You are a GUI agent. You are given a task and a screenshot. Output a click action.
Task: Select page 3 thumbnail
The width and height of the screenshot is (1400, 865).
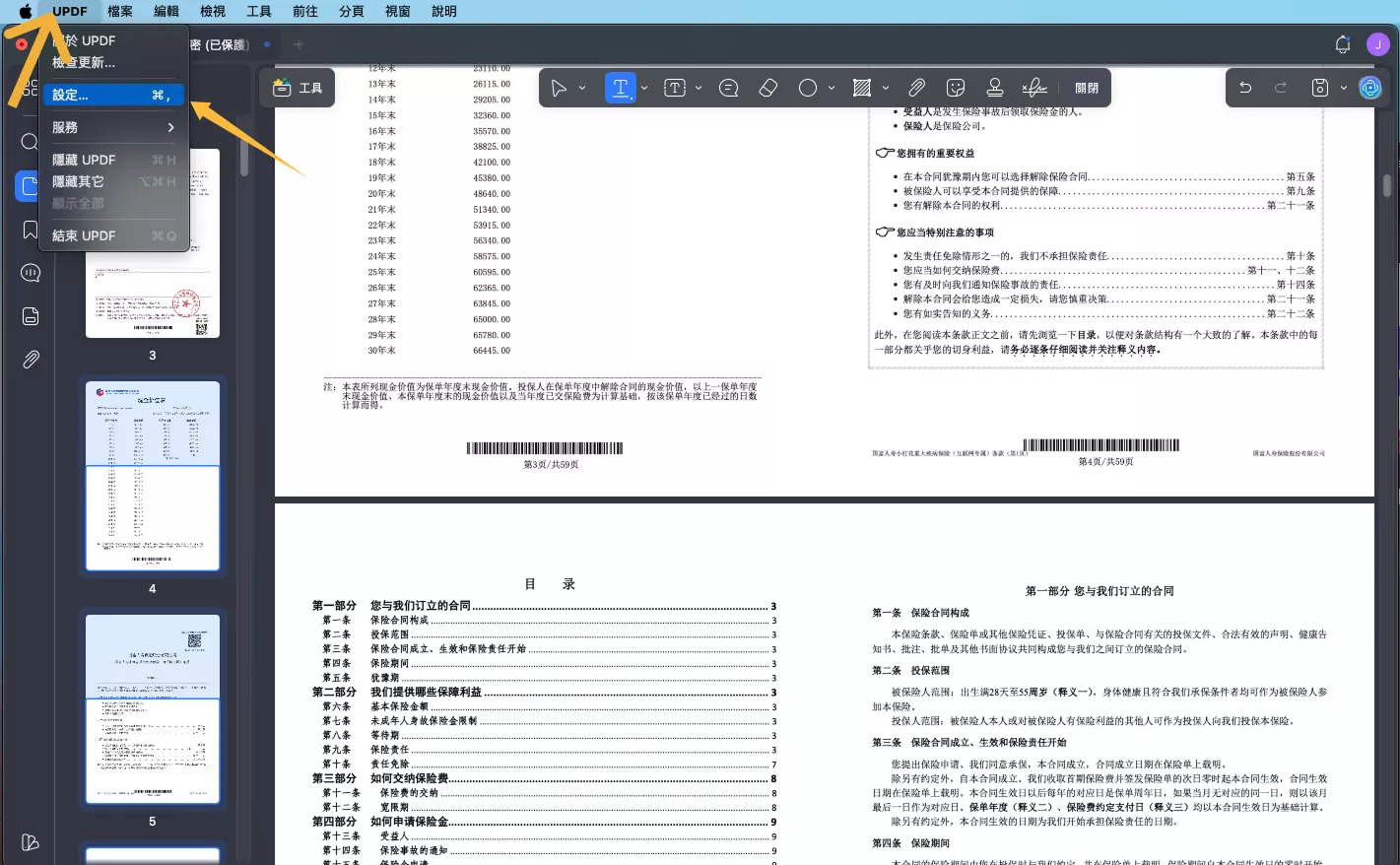[153, 243]
